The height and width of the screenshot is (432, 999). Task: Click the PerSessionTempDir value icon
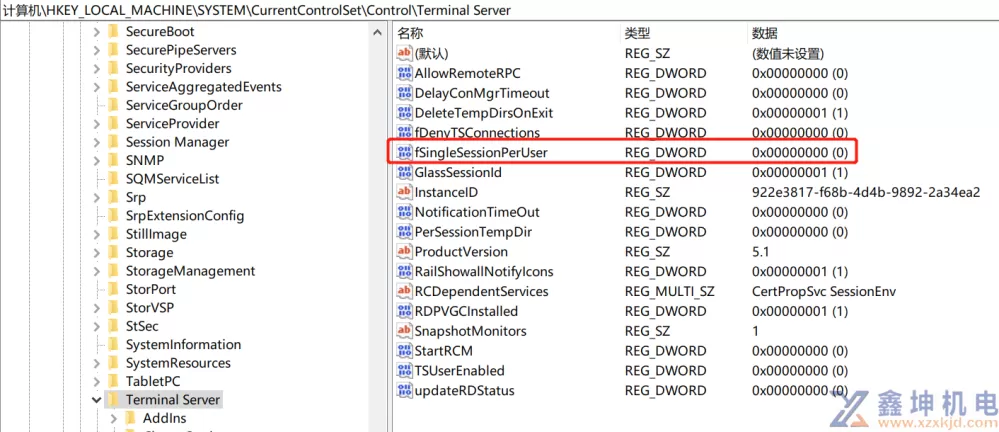tap(405, 231)
